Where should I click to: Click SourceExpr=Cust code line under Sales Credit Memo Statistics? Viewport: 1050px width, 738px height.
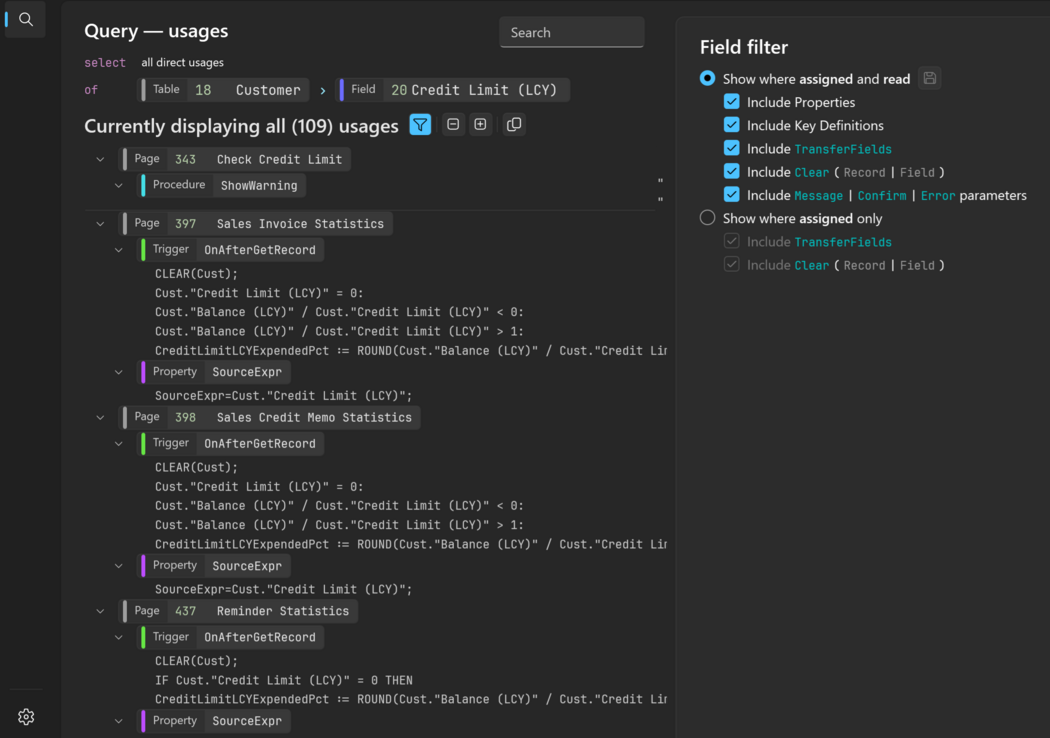pos(284,589)
